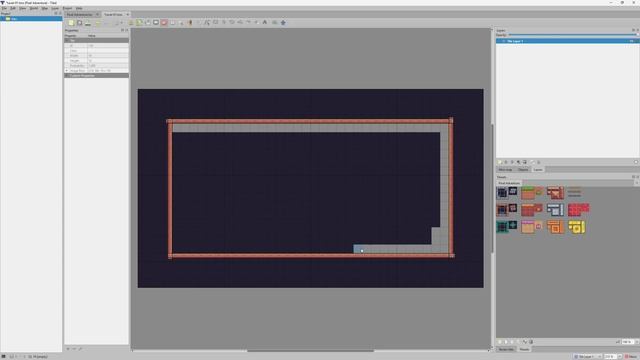
Task: Close the Tilesets panel
Action: 637,177
